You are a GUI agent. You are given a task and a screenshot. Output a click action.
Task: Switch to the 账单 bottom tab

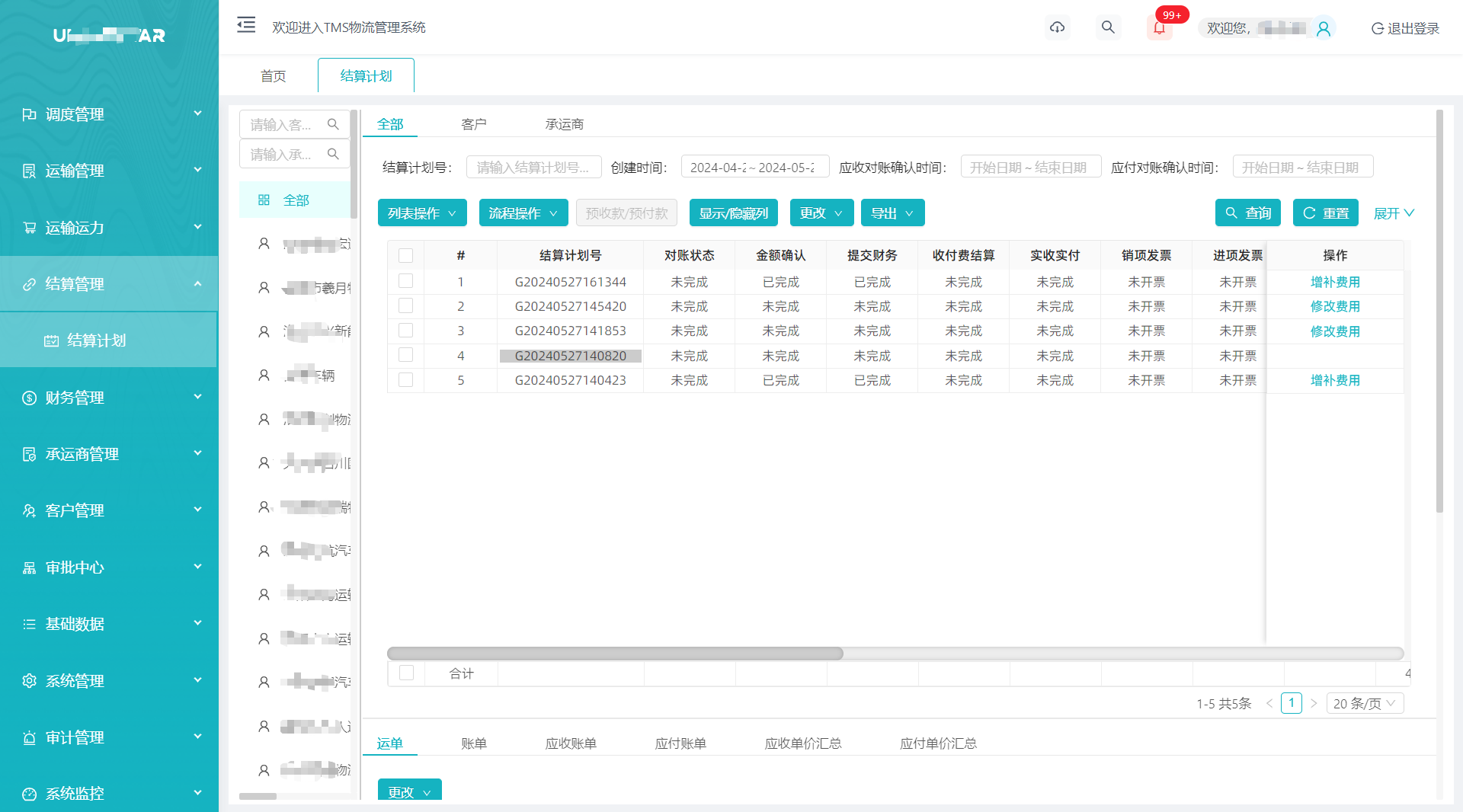[473, 743]
